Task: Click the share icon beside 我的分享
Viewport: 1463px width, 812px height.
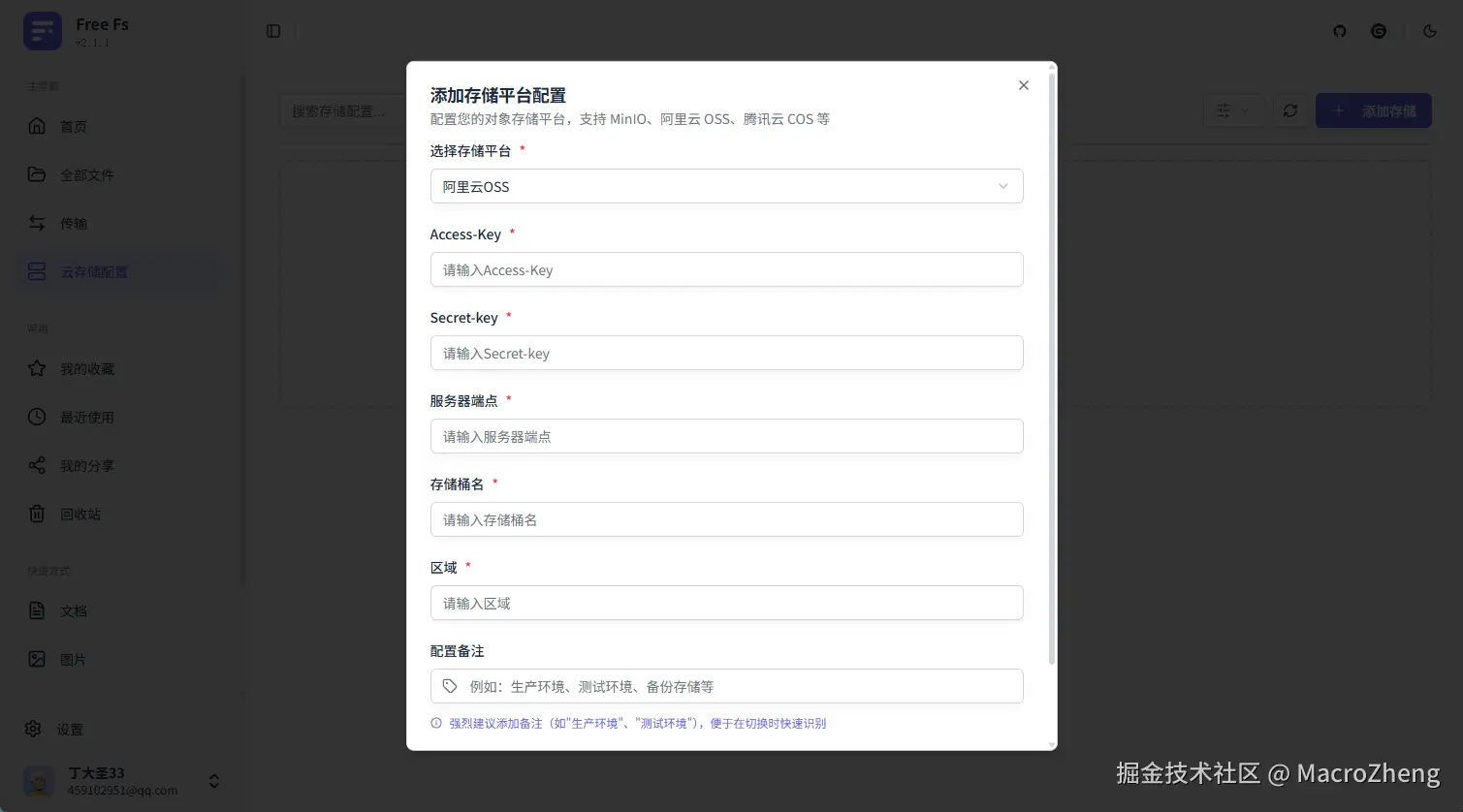Action: 37,465
